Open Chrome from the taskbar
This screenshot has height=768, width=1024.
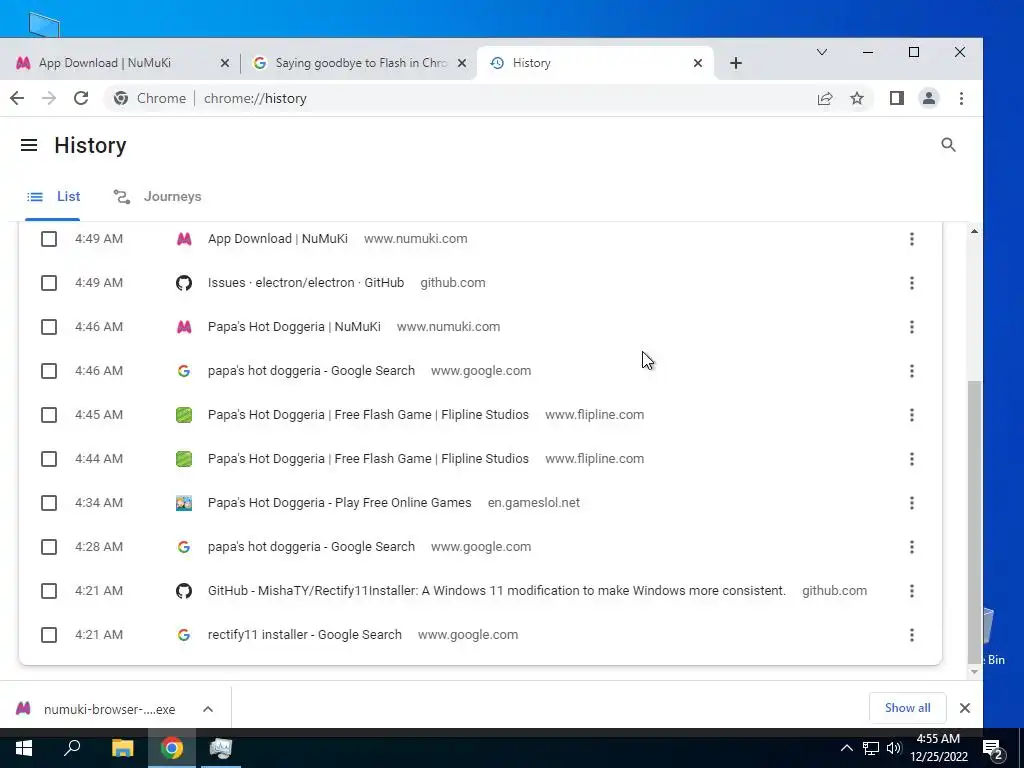click(x=172, y=748)
